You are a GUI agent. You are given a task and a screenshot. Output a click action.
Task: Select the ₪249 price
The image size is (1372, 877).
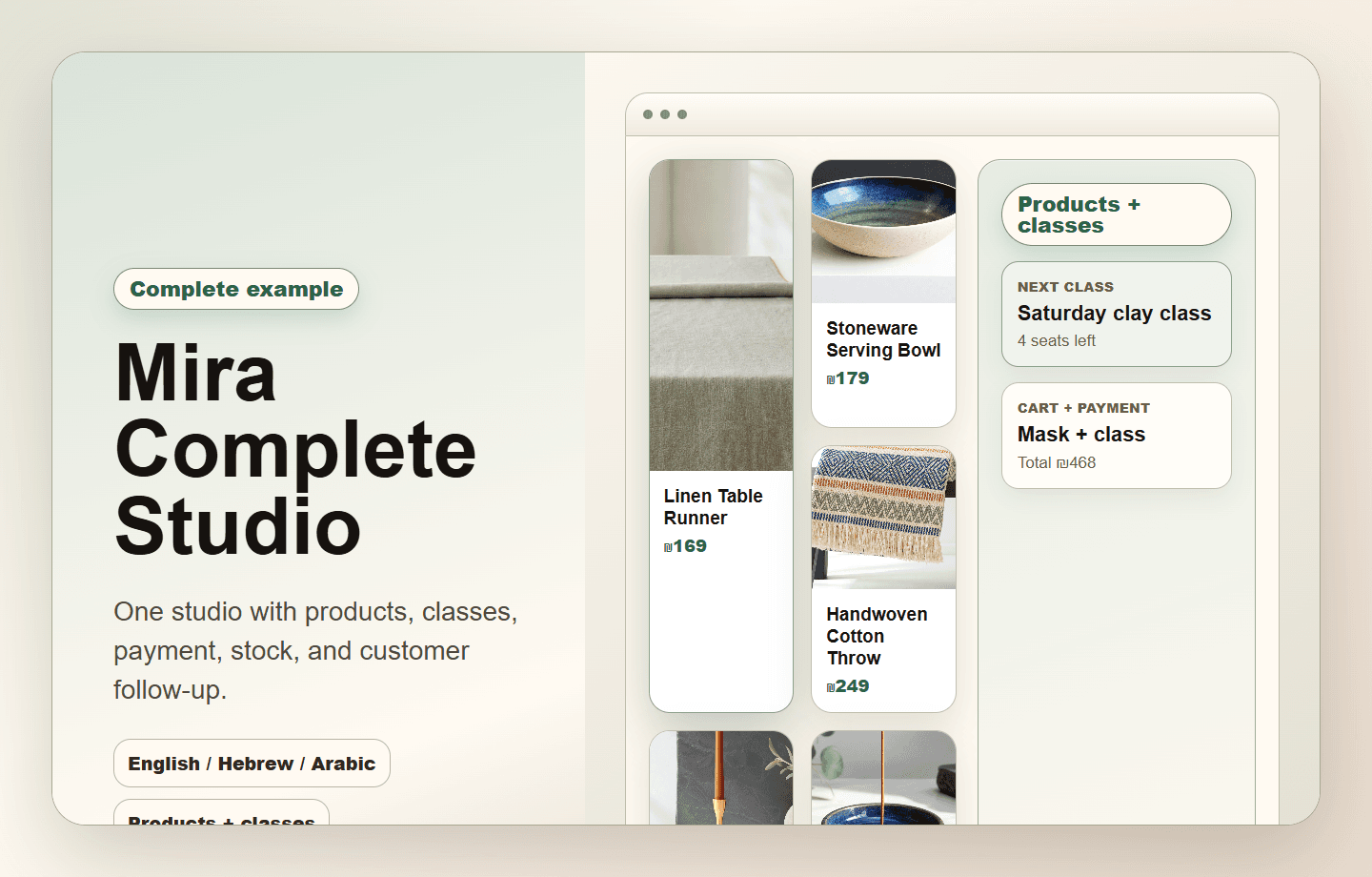[x=848, y=686]
